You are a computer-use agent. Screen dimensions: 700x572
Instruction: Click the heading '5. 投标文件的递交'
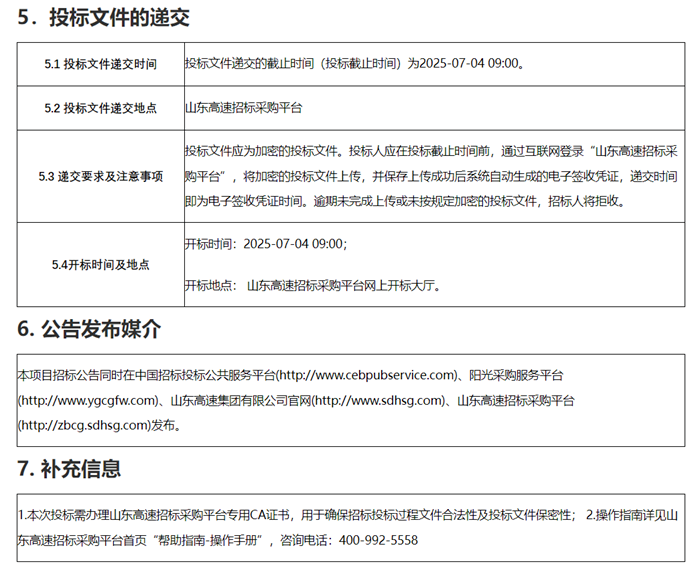tap(104, 17)
